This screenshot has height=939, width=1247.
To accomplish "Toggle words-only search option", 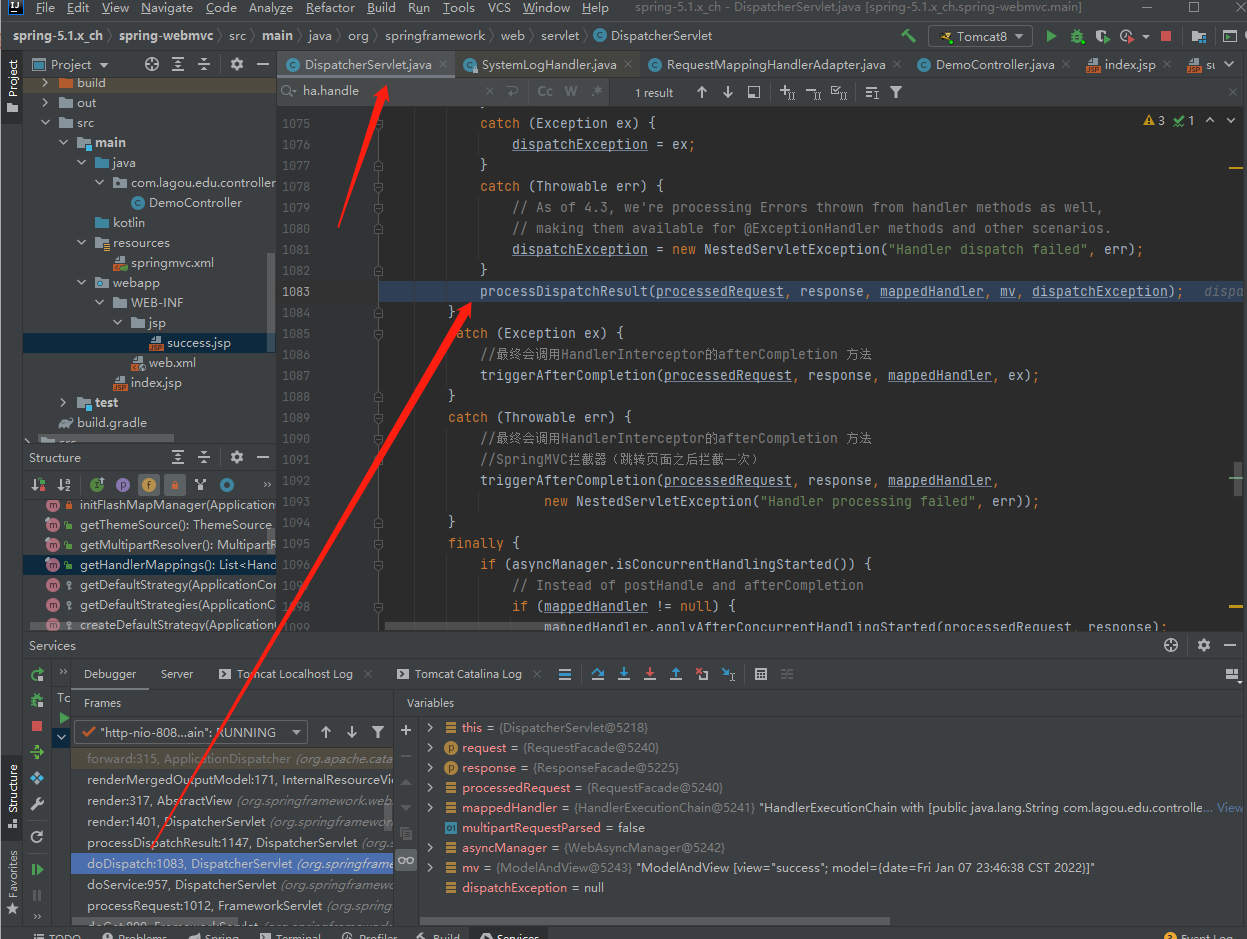I will (571, 90).
